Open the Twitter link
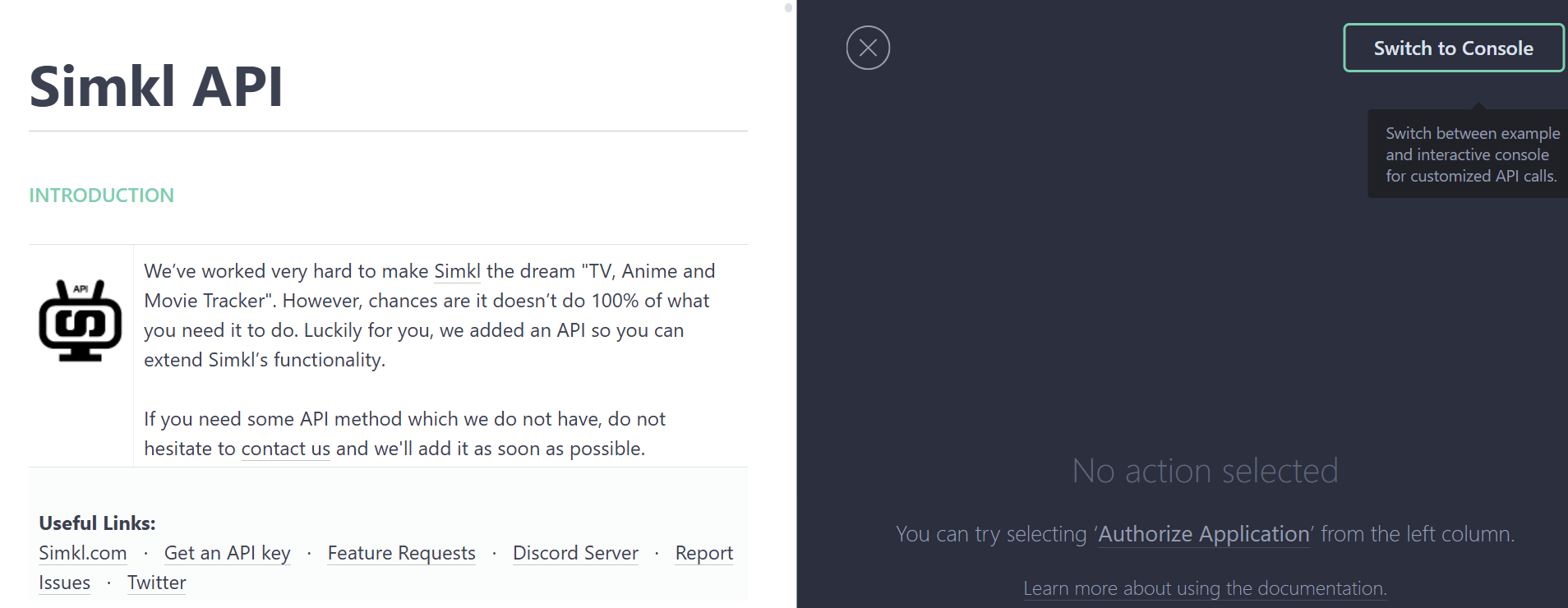This screenshot has width=1568, height=608. pyautogui.click(x=157, y=583)
